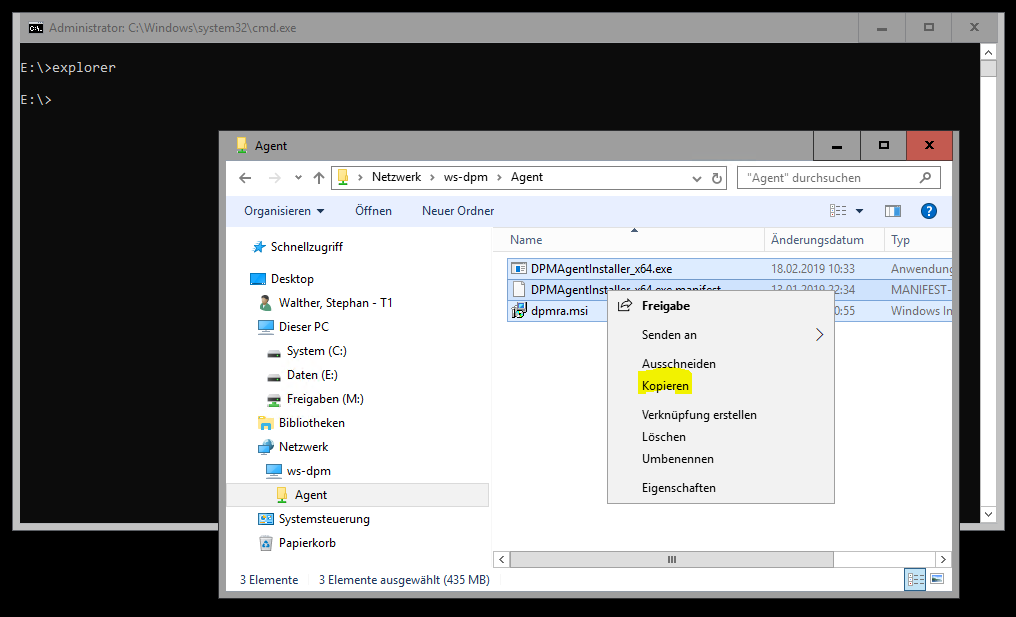Open the Organisieren dropdown menu
The height and width of the screenshot is (617, 1016).
(284, 211)
